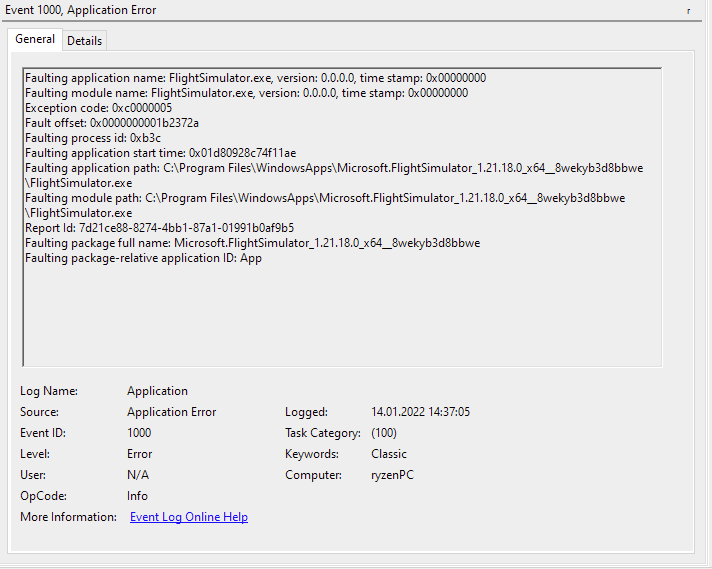Click the Source value Application Error

[172, 412]
